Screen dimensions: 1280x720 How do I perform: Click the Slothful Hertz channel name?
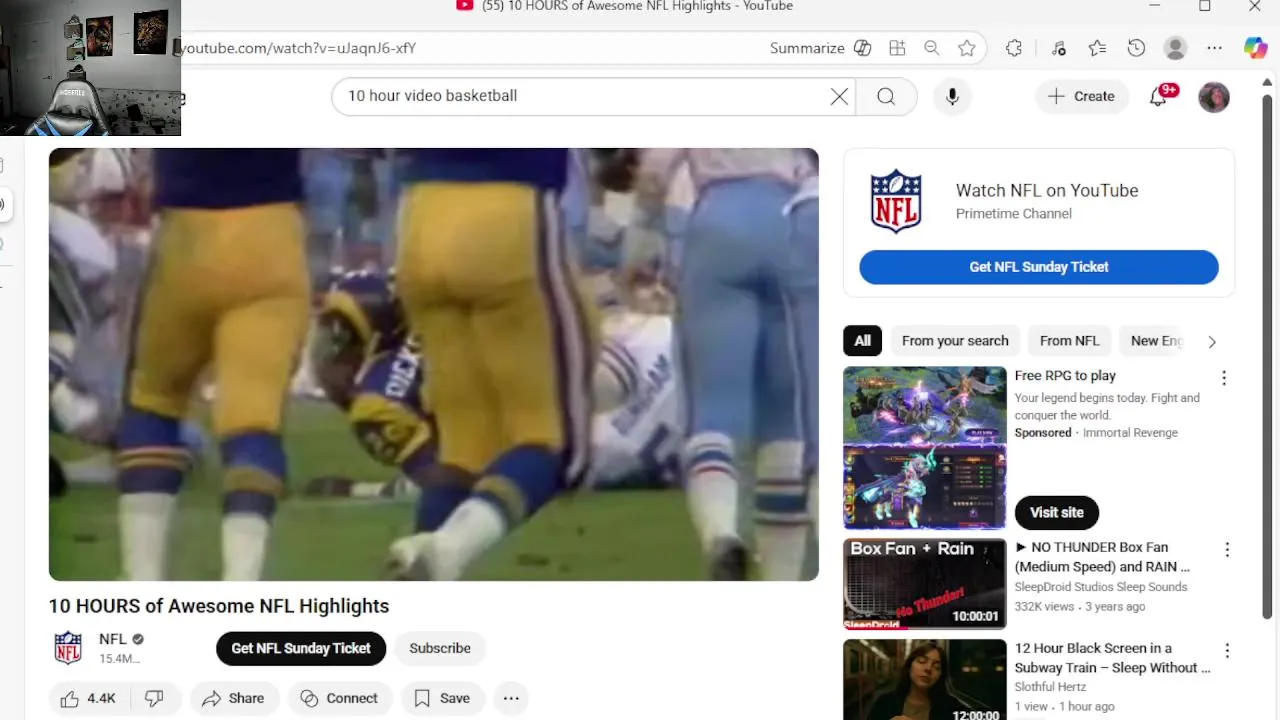tap(1049, 687)
